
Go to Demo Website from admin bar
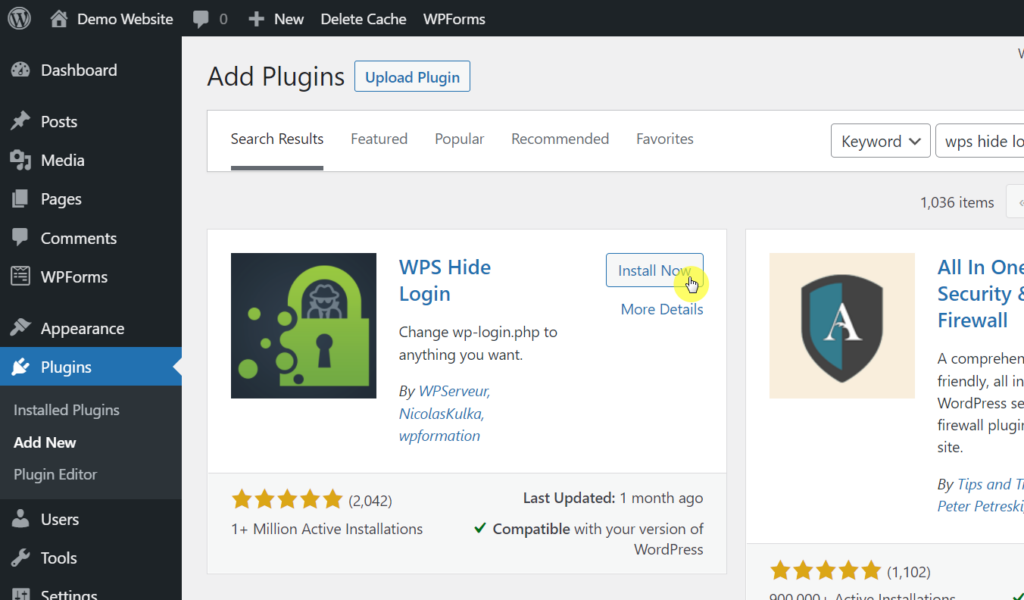point(125,19)
